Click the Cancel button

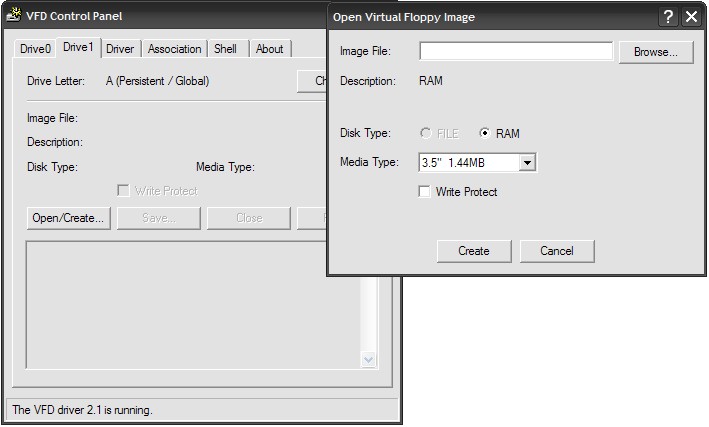pos(557,251)
